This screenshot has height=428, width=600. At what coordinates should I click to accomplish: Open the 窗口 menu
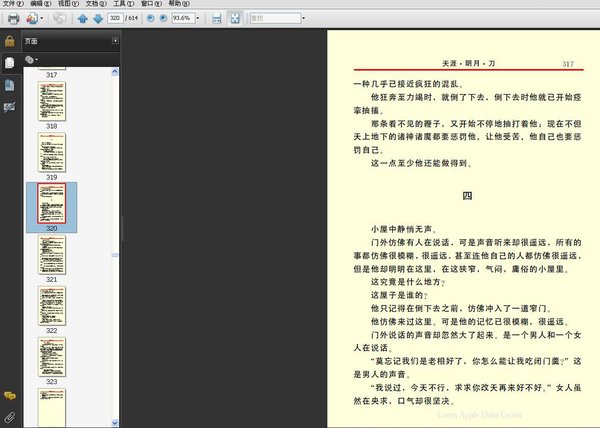coord(151,3)
